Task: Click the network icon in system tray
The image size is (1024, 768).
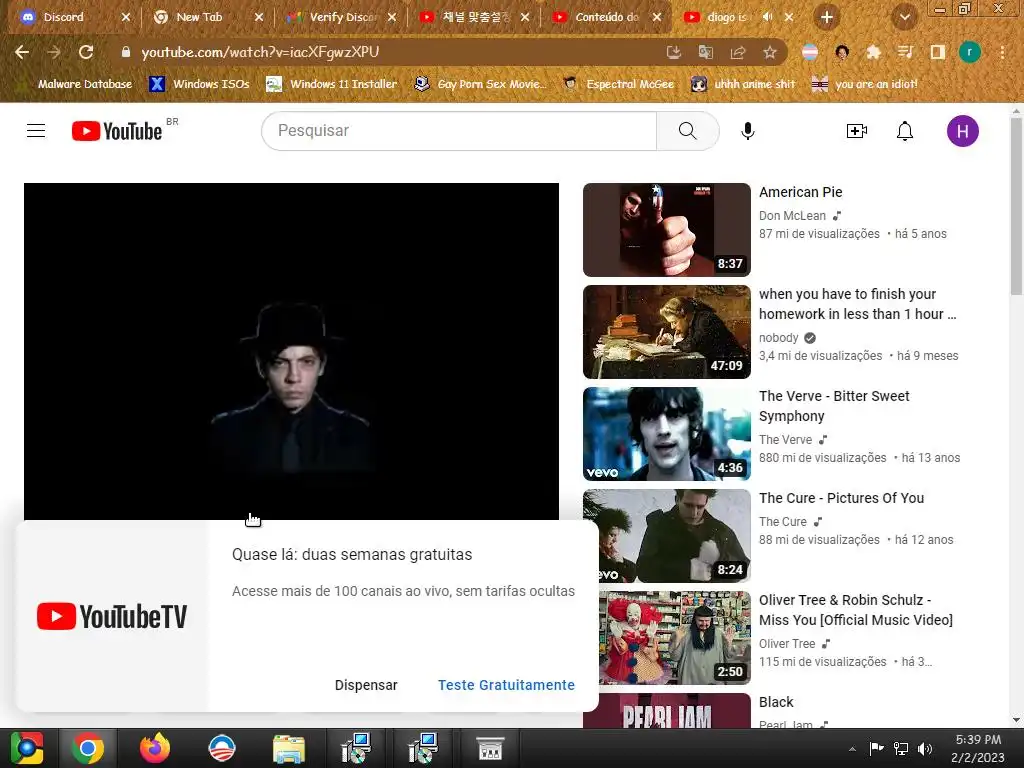Action: 901,749
